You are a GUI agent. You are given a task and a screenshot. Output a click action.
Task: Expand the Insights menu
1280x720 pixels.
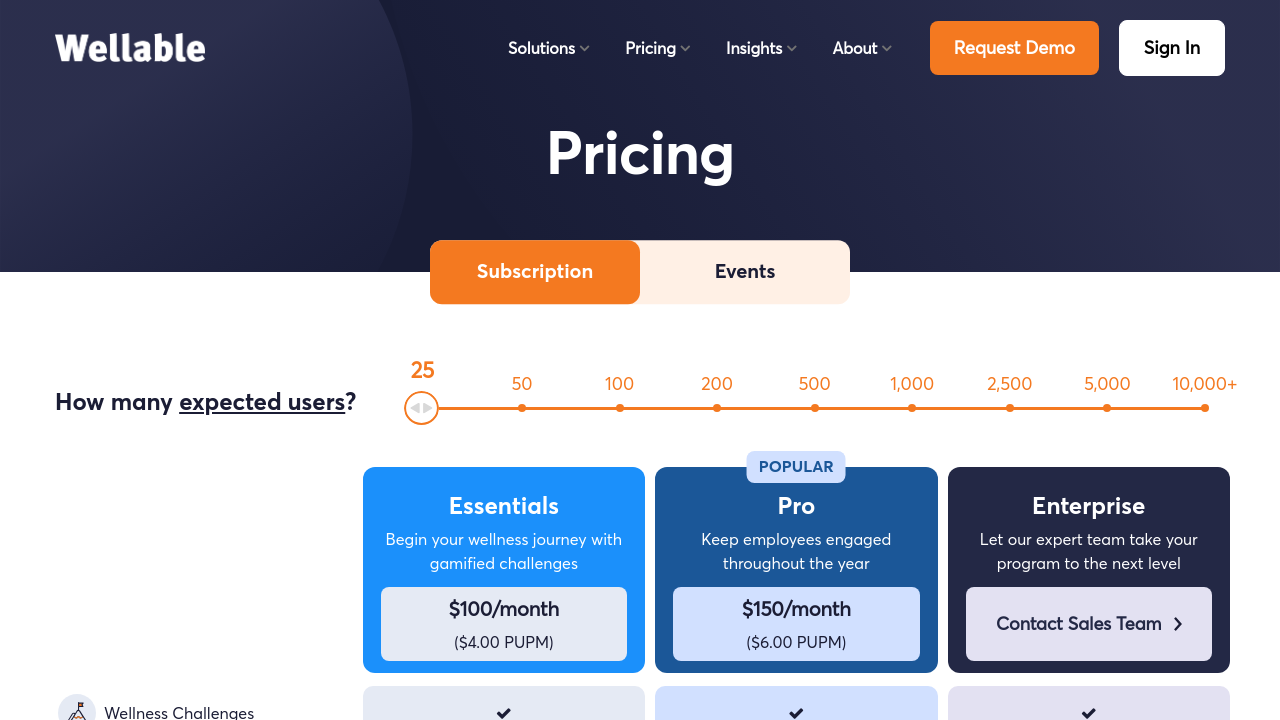pyautogui.click(x=761, y=48)
